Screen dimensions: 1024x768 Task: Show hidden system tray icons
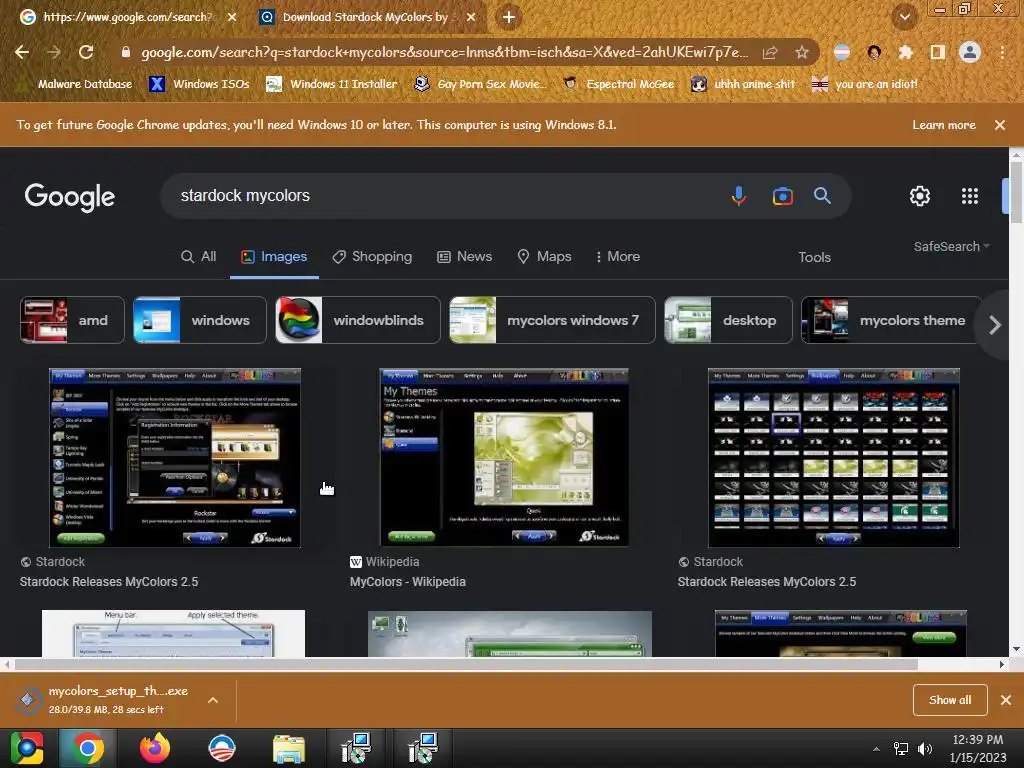click(876, 749)
